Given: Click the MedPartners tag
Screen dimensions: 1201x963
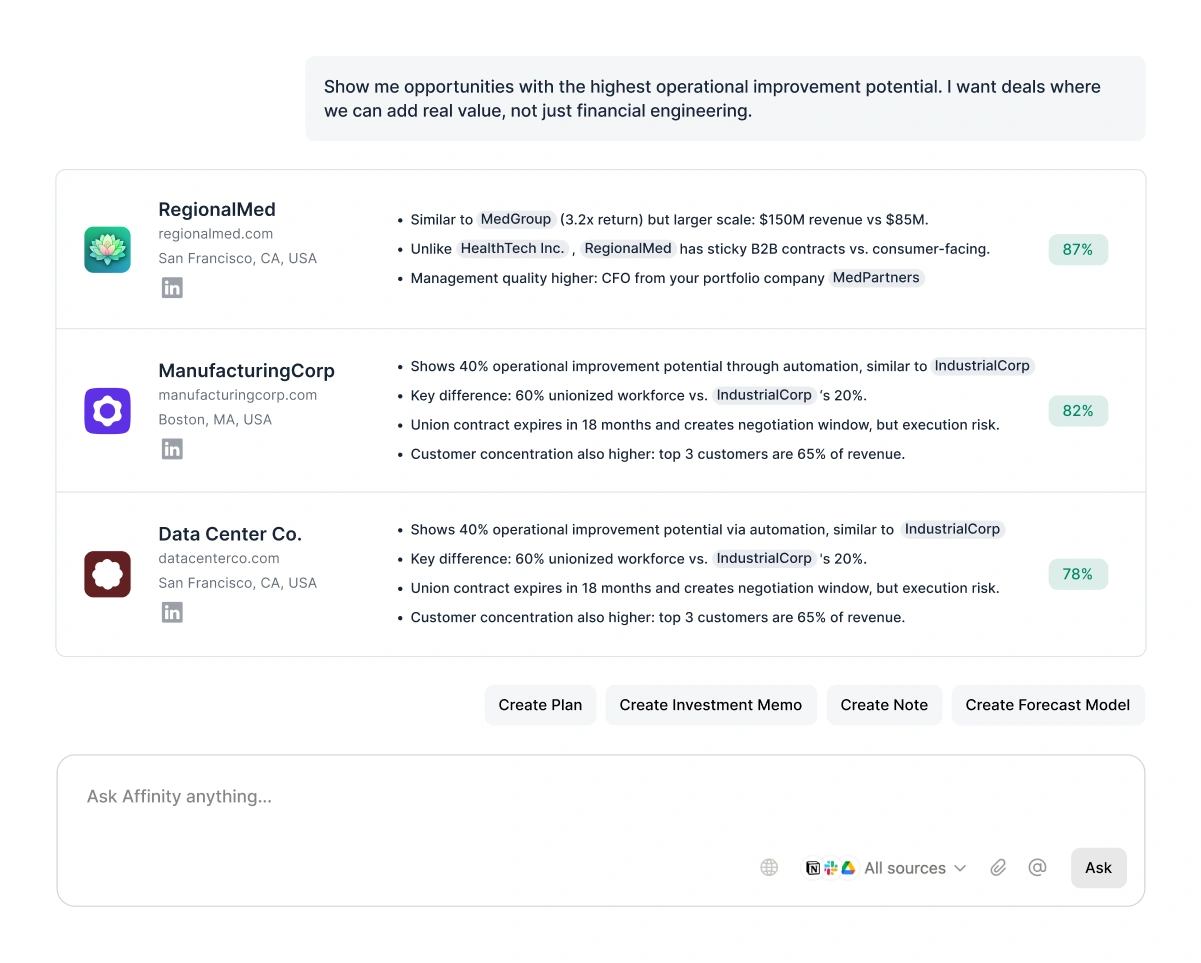Looking at the screenshot, I should (877, 278).
